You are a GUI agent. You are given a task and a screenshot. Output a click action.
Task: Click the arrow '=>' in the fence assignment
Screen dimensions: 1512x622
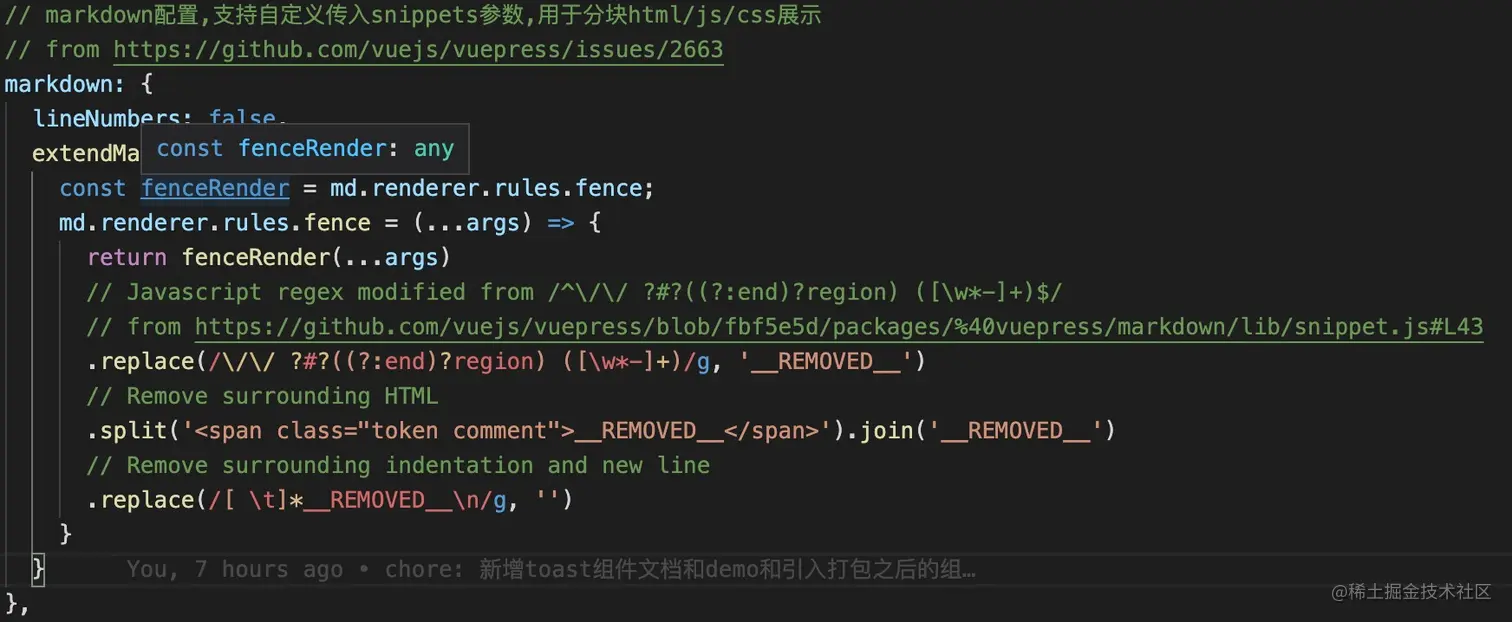tap(561, 223)
